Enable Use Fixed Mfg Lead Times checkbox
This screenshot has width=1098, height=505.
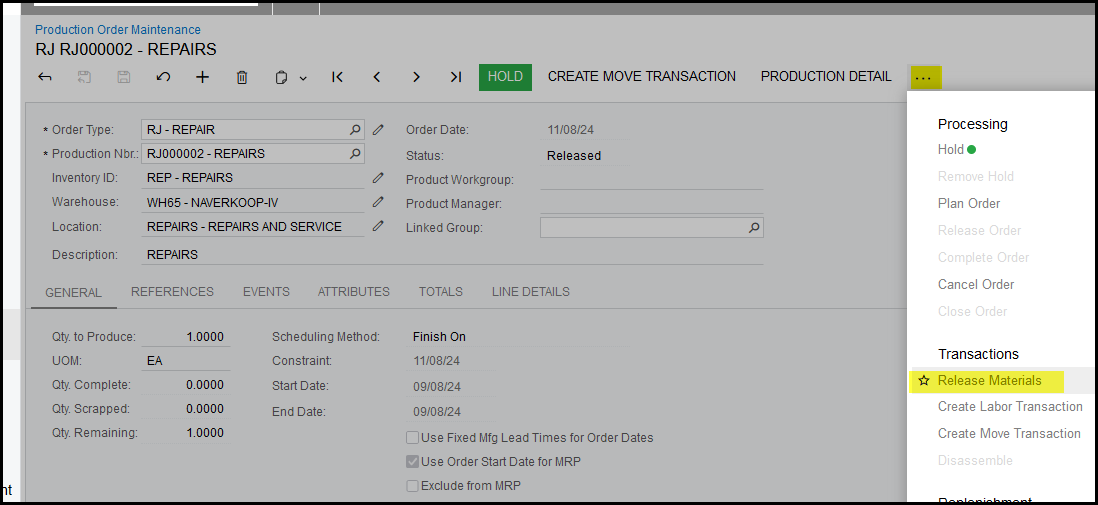[x=412, y=438]
